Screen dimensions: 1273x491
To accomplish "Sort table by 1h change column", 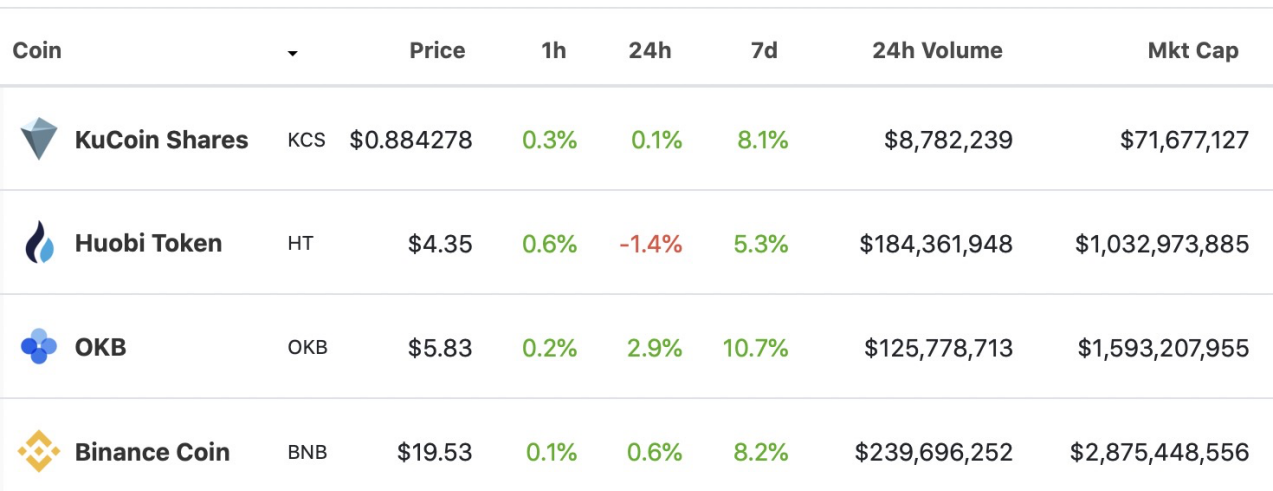I will 553,50.
